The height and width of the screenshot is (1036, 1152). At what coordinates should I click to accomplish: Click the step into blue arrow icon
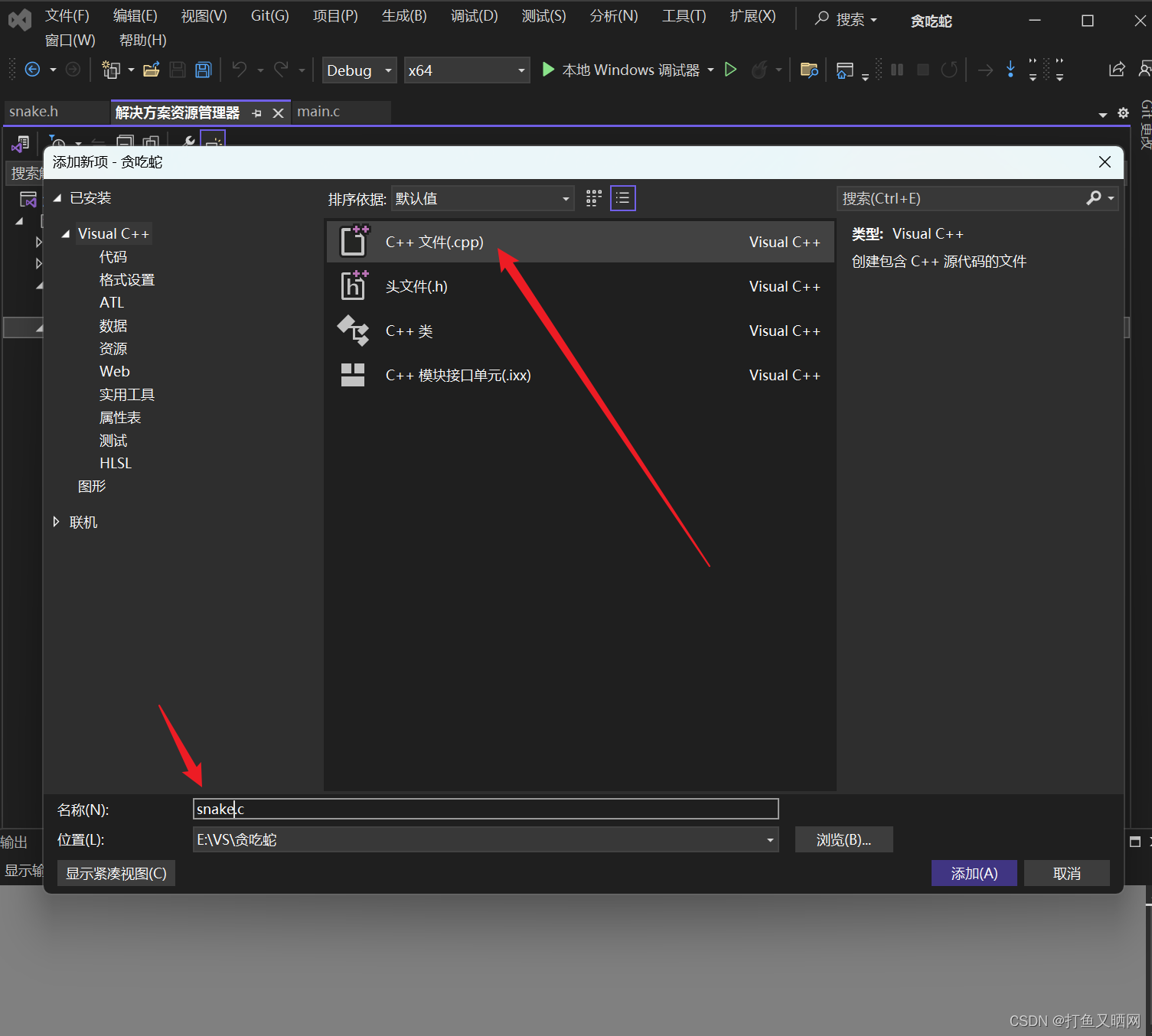point(1010,70)
